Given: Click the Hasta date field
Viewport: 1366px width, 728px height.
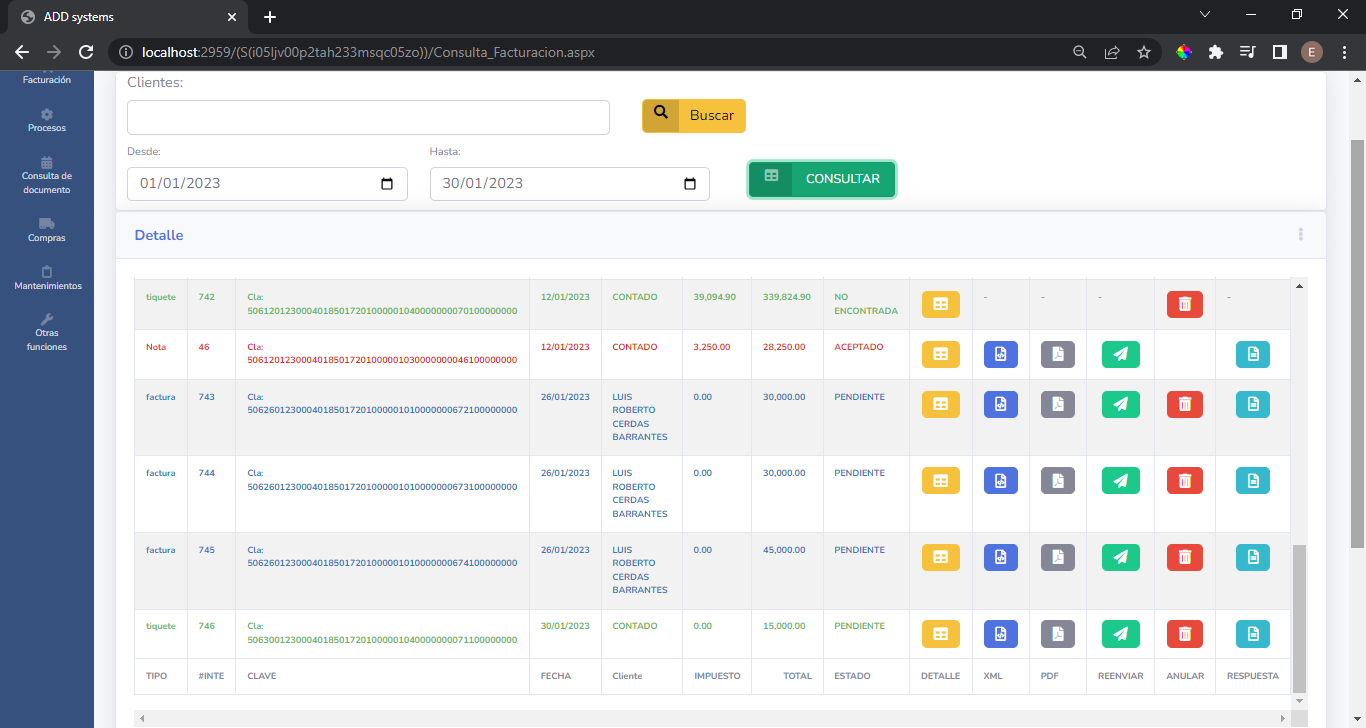Looking at the screenshot, I should pos(570,184).
